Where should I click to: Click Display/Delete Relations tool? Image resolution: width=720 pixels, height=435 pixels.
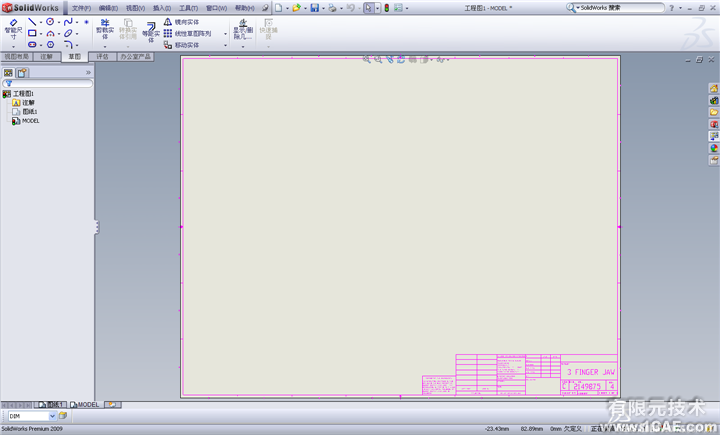(x=243, y=29)
